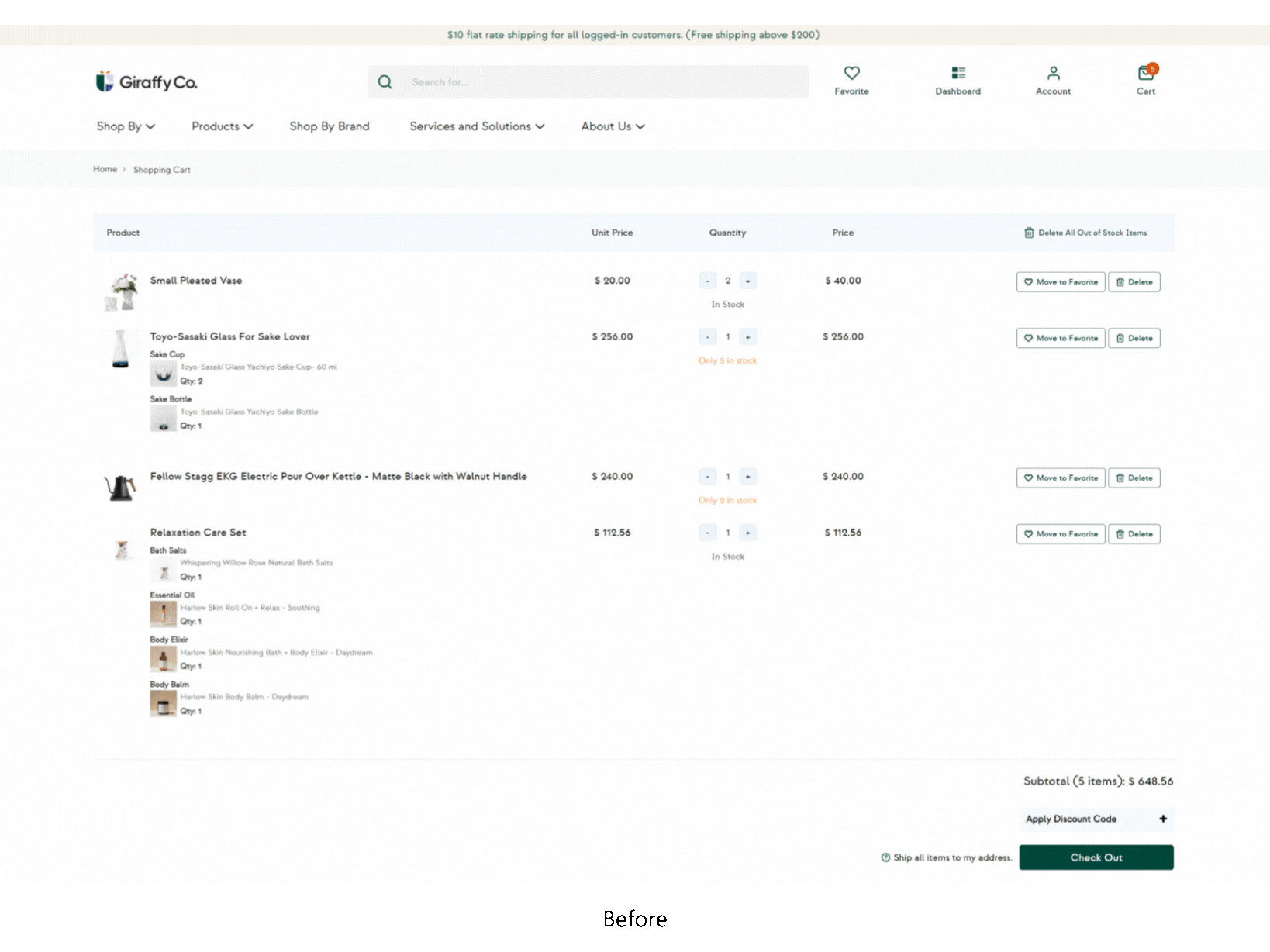This screenshot has width=1270, height=952.
Task: Click the Unit Price column header
Action: pyautogui.click(x=613, y=233)
